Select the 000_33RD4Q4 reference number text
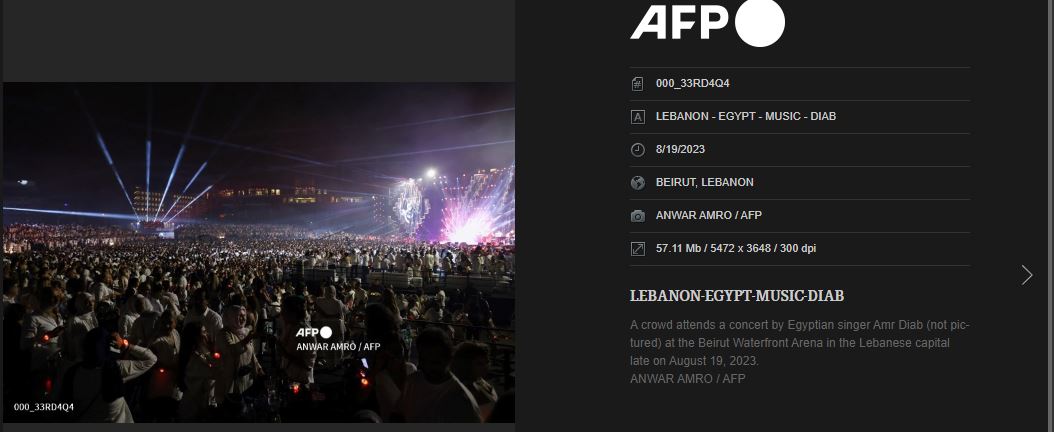The image size is (1054, 432). click(x=692, y=84)
